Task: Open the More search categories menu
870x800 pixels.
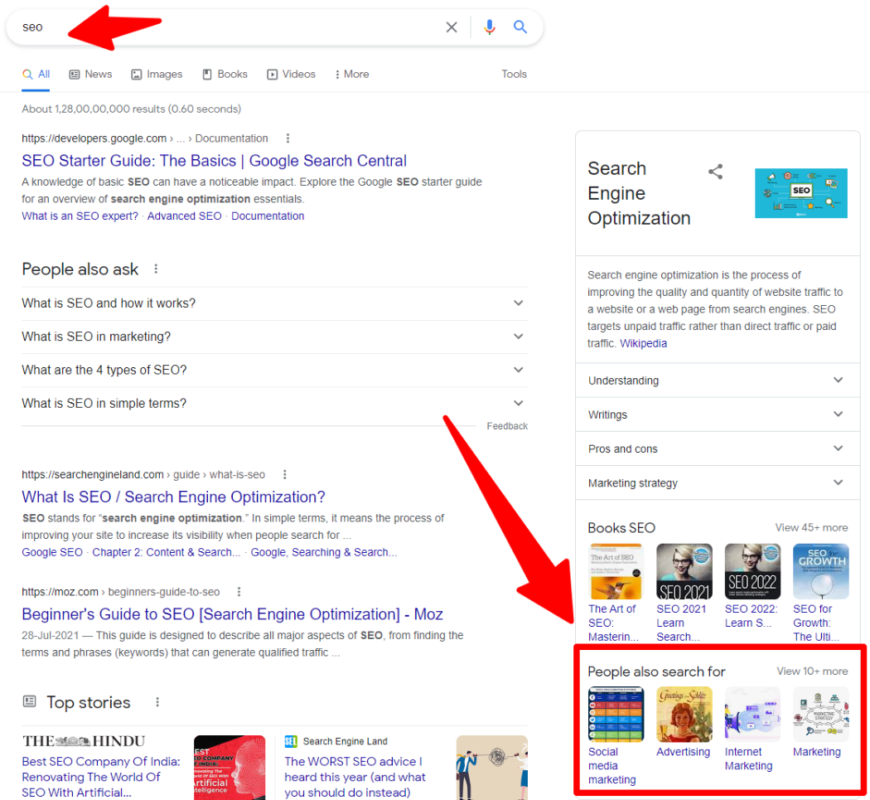Action: pyautogui.click(x=352, y=74)
